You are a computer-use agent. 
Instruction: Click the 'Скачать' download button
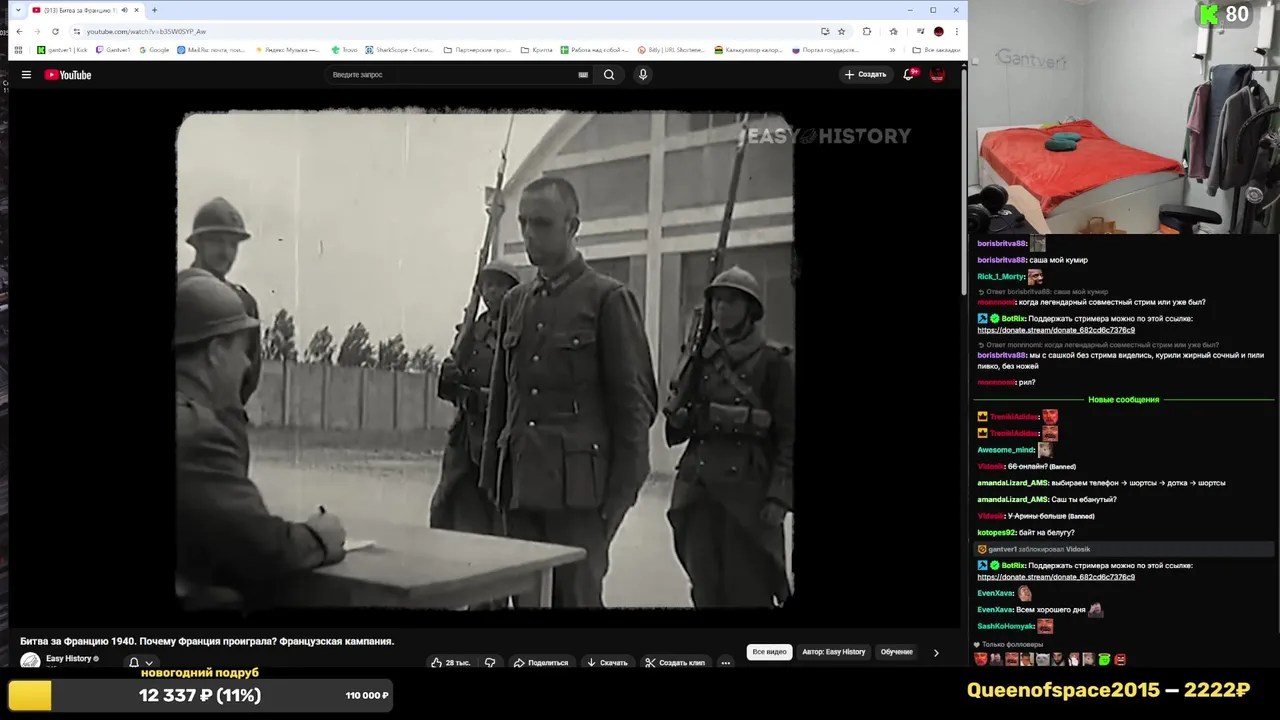(x=607, y=662)
